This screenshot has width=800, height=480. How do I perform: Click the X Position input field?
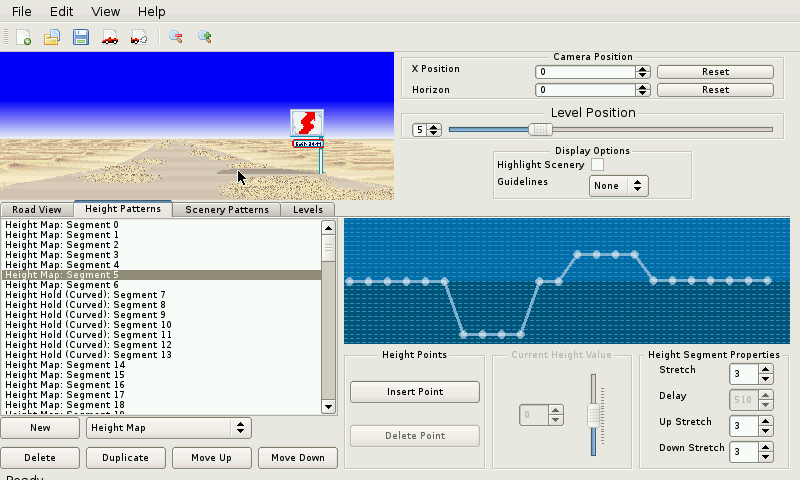[x=585, y=72]
